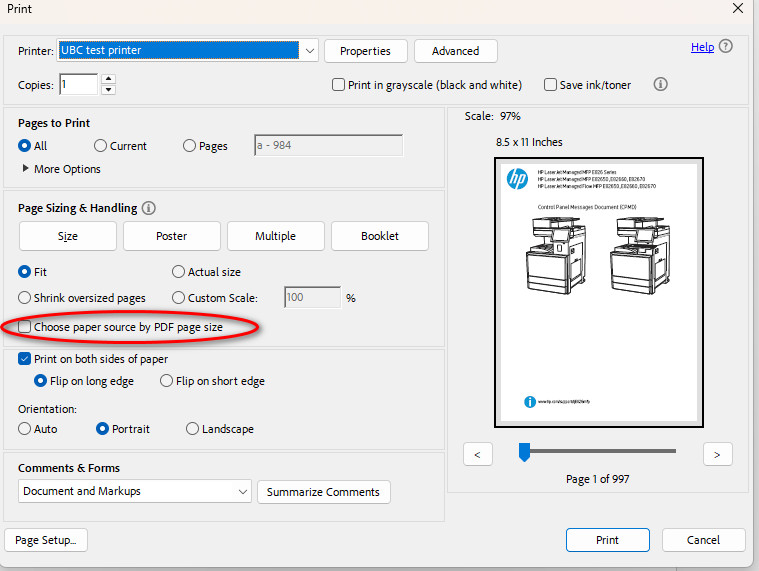The height and width of the screenshot is (571, 759).
Task: Click the document preview thumbnail
Action: (x=599, y=292)
